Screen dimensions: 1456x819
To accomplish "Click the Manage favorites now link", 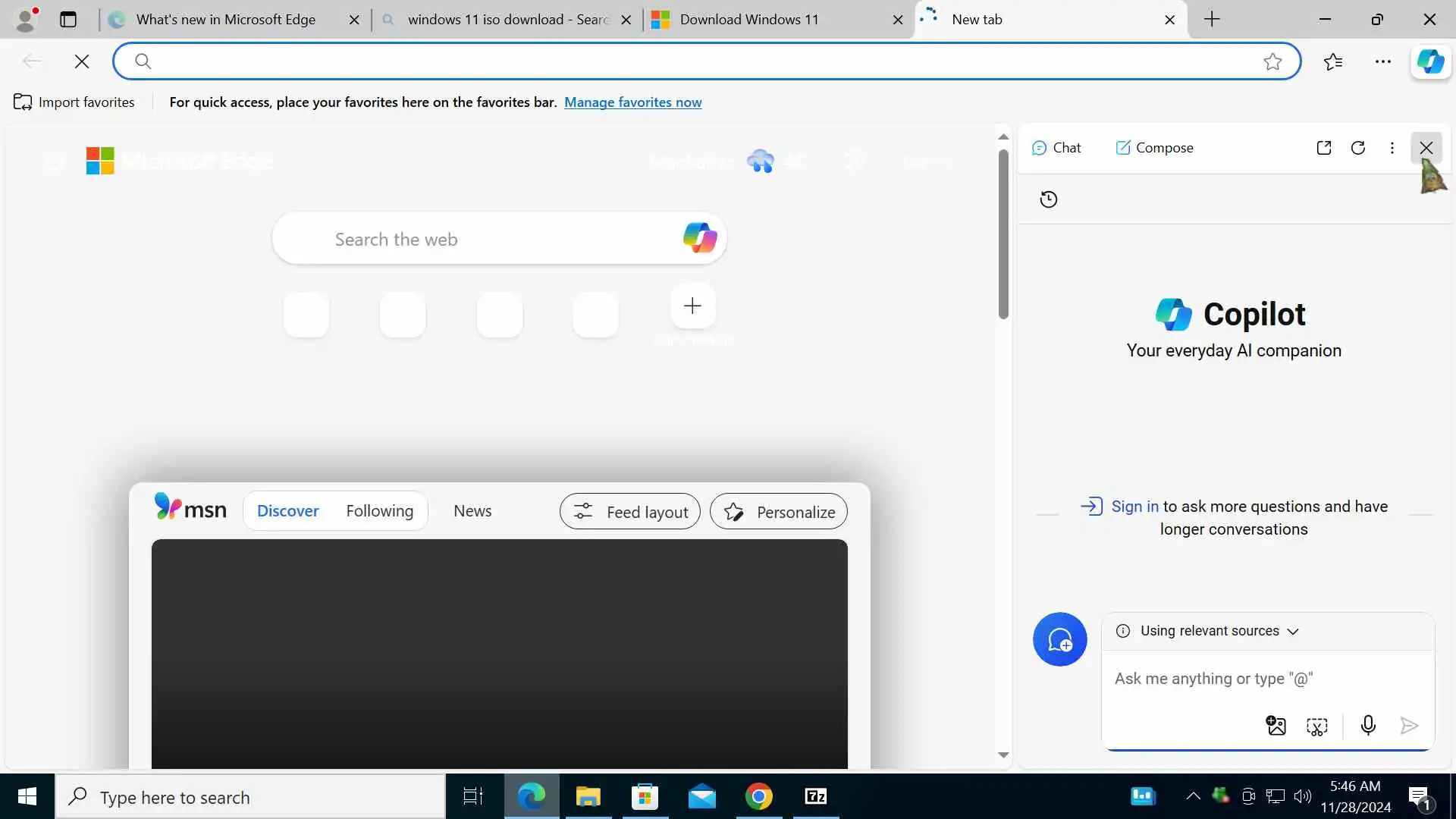I will tap(632, 102).
